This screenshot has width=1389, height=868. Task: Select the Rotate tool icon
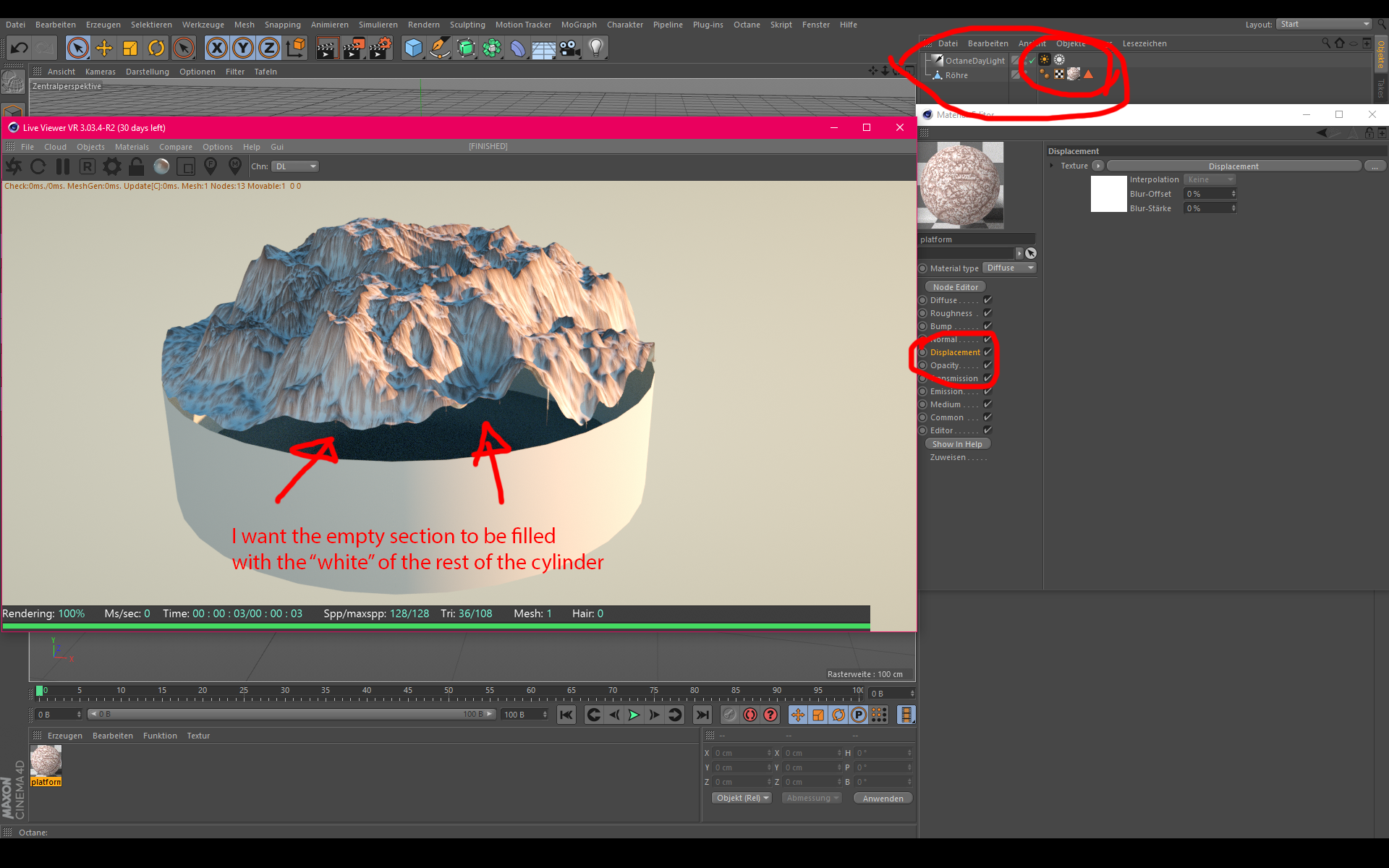coord(156,48)
